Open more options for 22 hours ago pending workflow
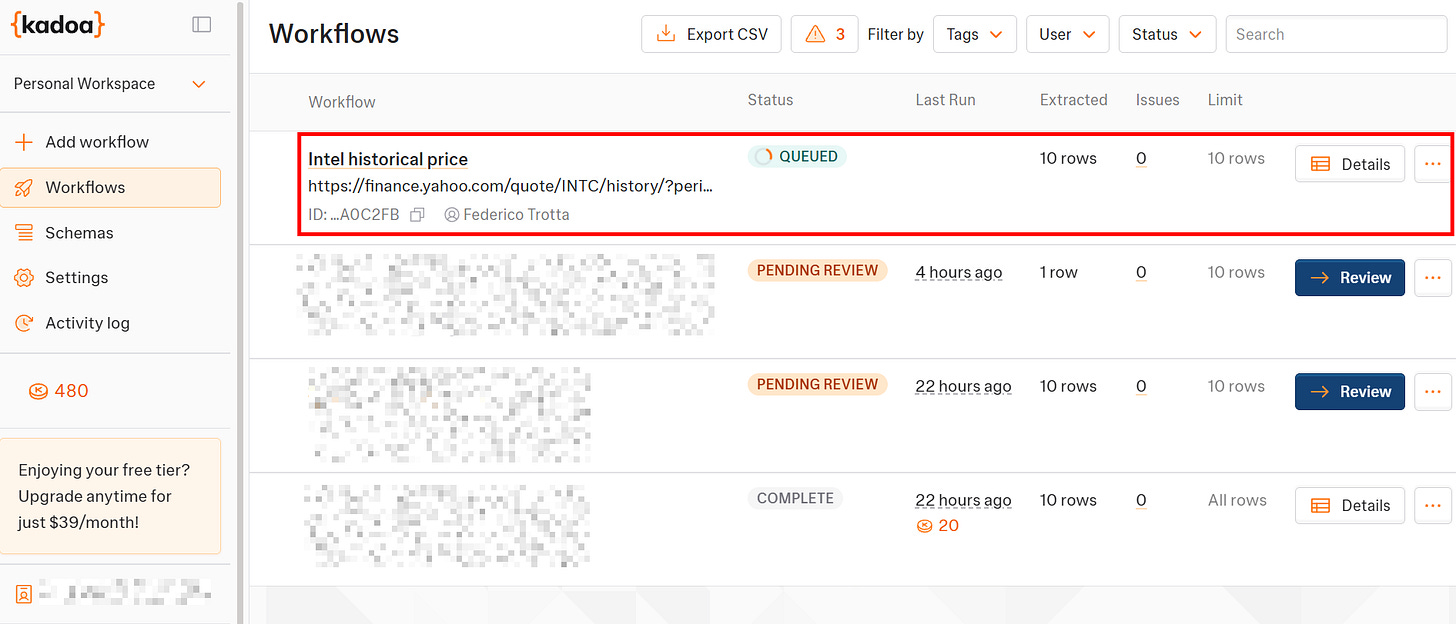 [x=1432, y=392]
